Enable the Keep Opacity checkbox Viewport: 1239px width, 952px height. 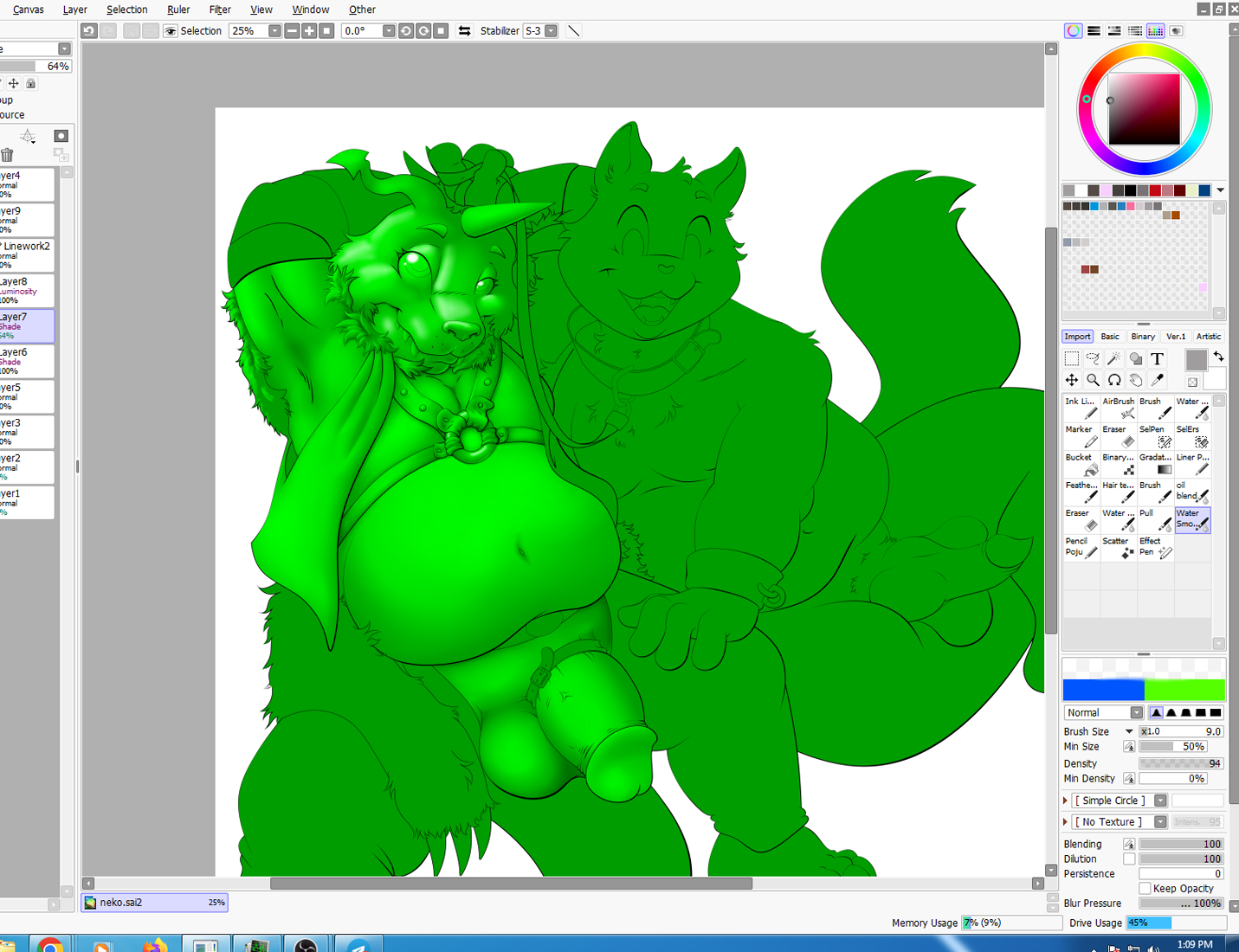click(x=1145, y=889)
